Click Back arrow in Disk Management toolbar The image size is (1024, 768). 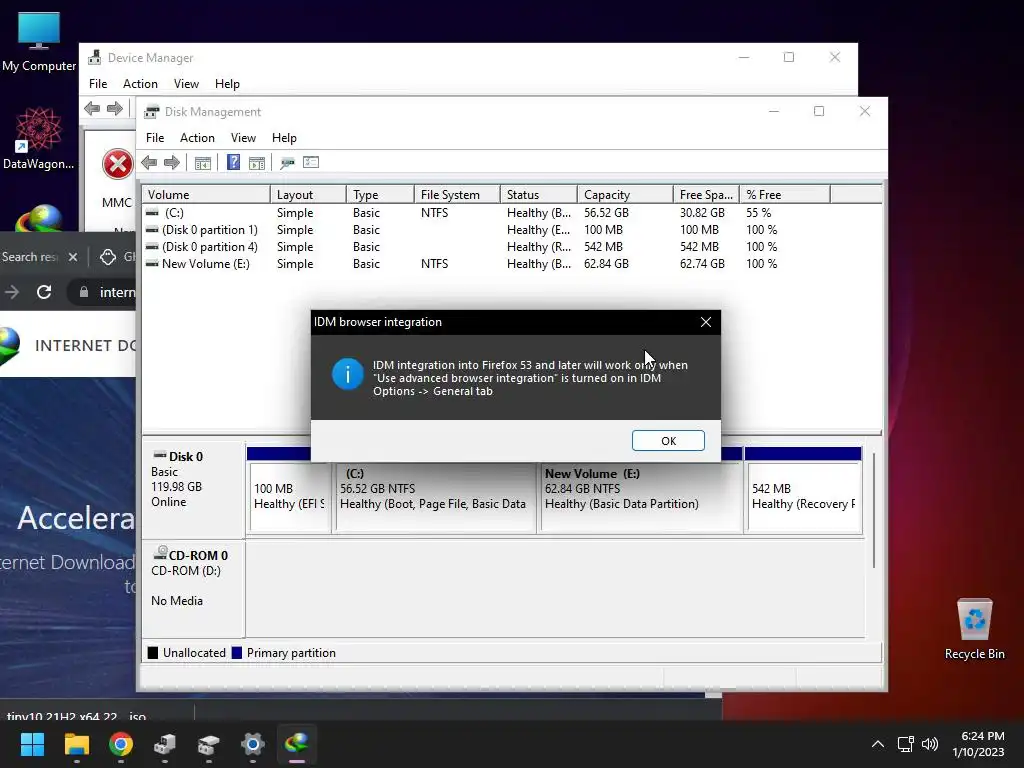(x=149, y=163)
